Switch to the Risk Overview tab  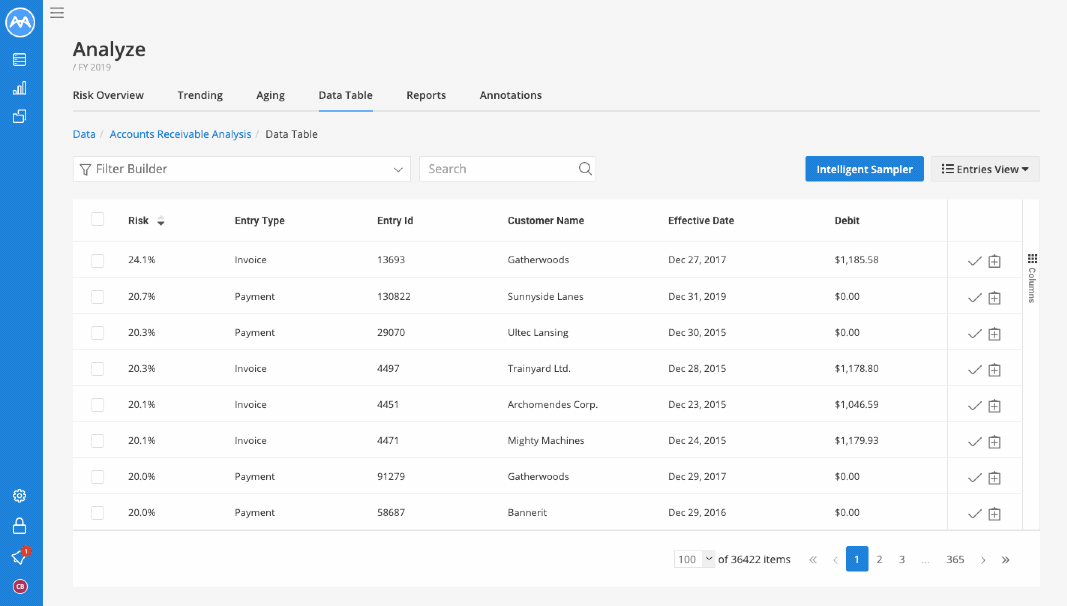pyautogui.click(x=108, y=95)
